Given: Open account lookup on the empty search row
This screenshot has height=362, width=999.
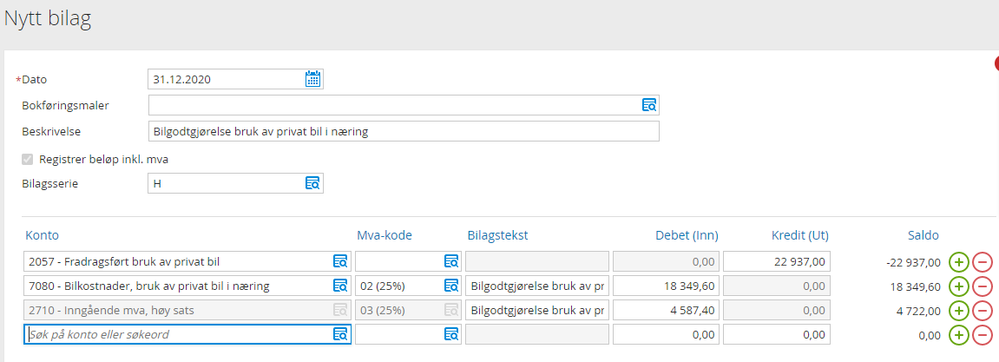Looking at the screenshot, I should click(340, 334).
